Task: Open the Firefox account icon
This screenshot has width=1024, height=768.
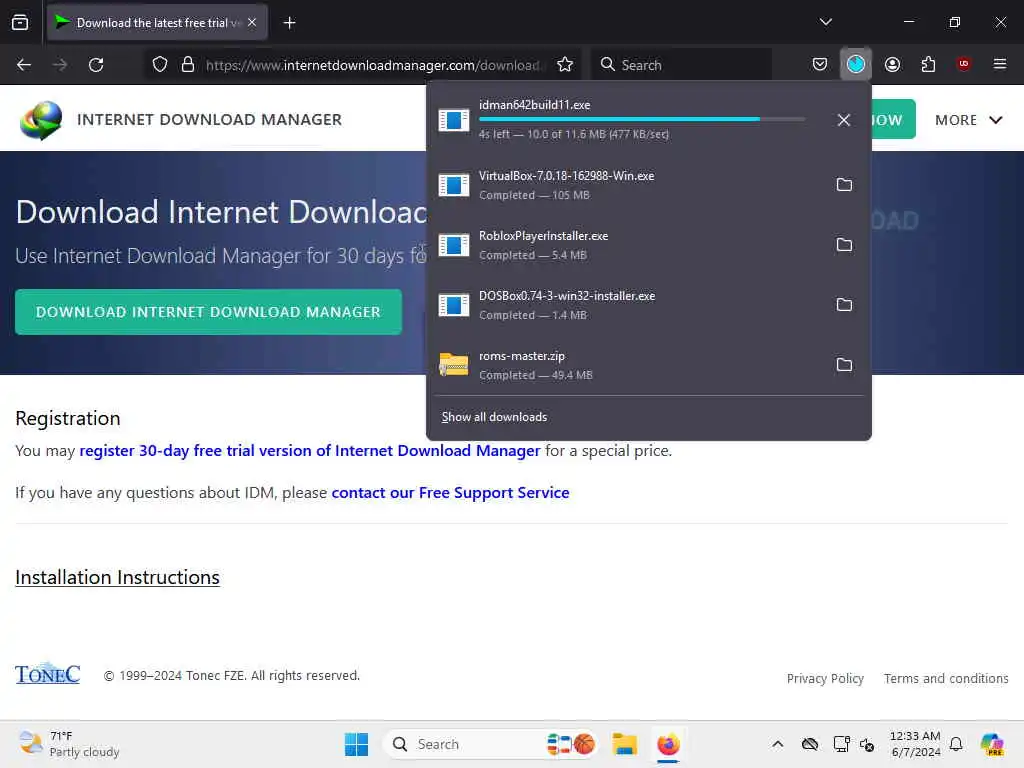Action: 892,64
